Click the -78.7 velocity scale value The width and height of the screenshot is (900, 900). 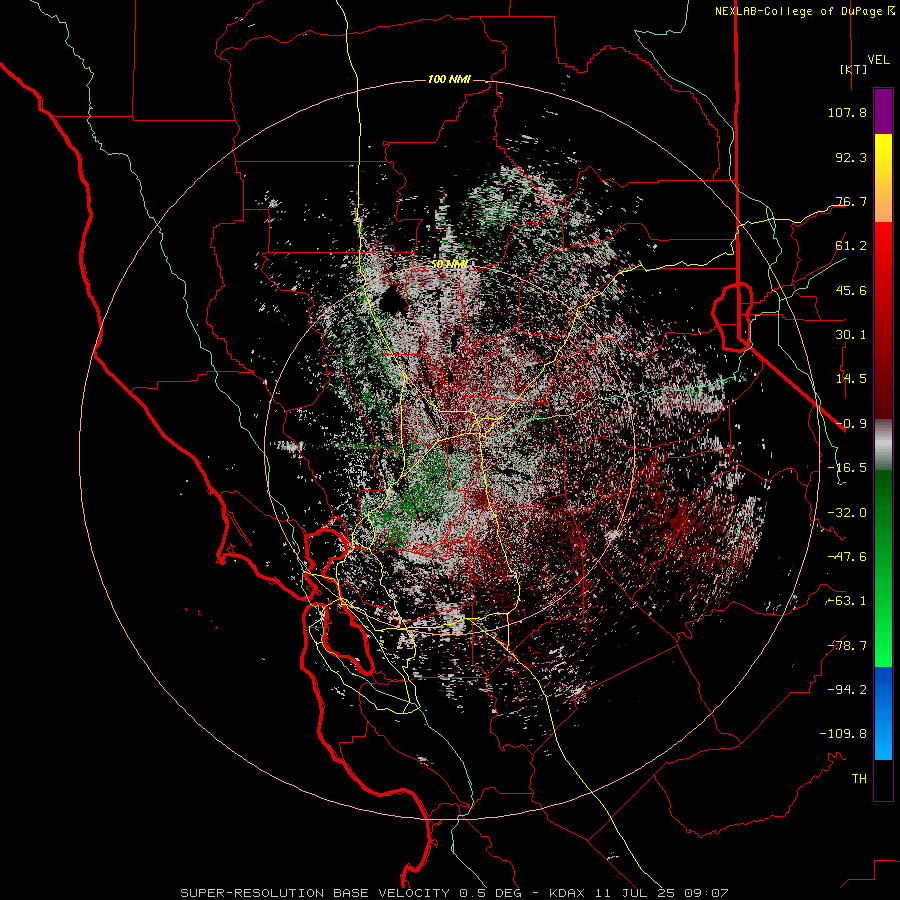[847, 646]
